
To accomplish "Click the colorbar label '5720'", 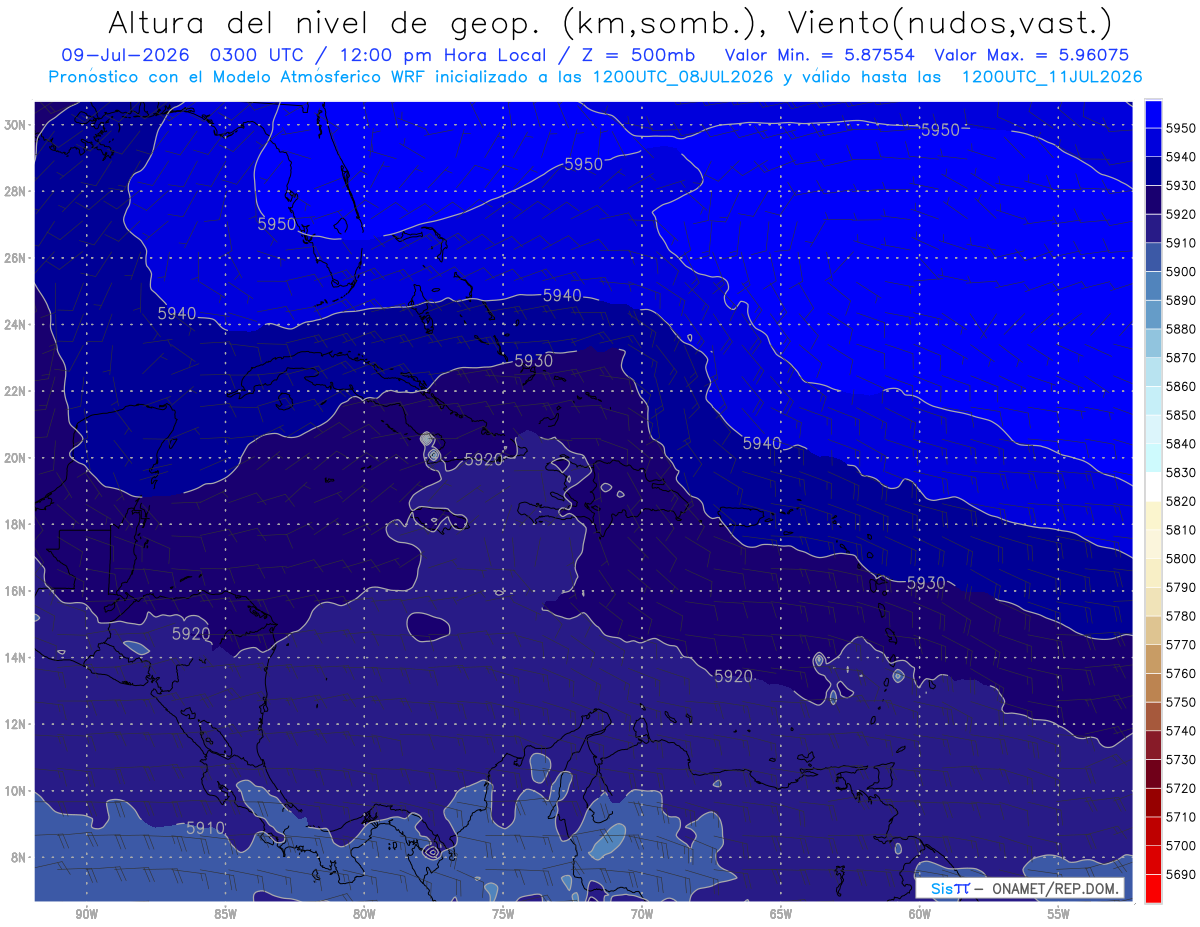I will pyautogui.click(x=1181, y=788).
